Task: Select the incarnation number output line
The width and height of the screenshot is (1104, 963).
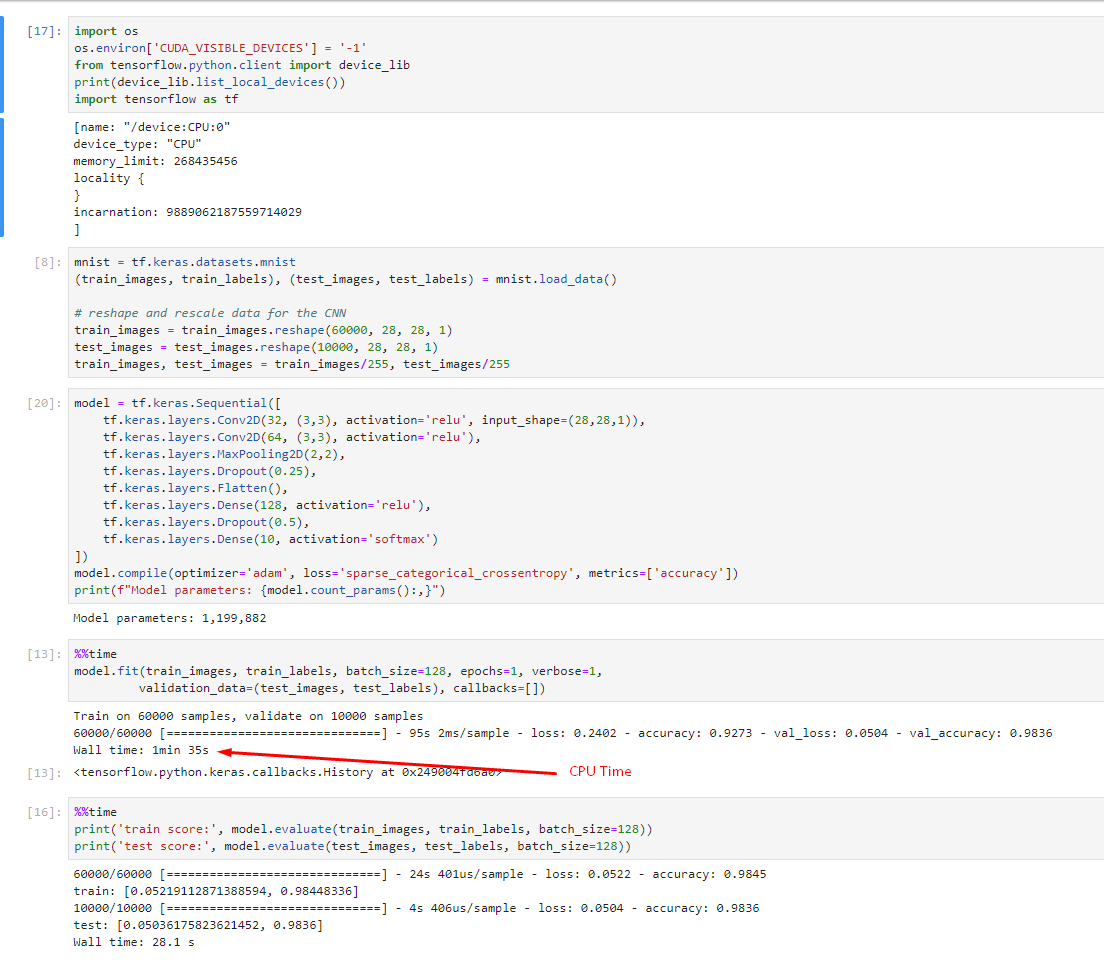Action: point(188,212)
